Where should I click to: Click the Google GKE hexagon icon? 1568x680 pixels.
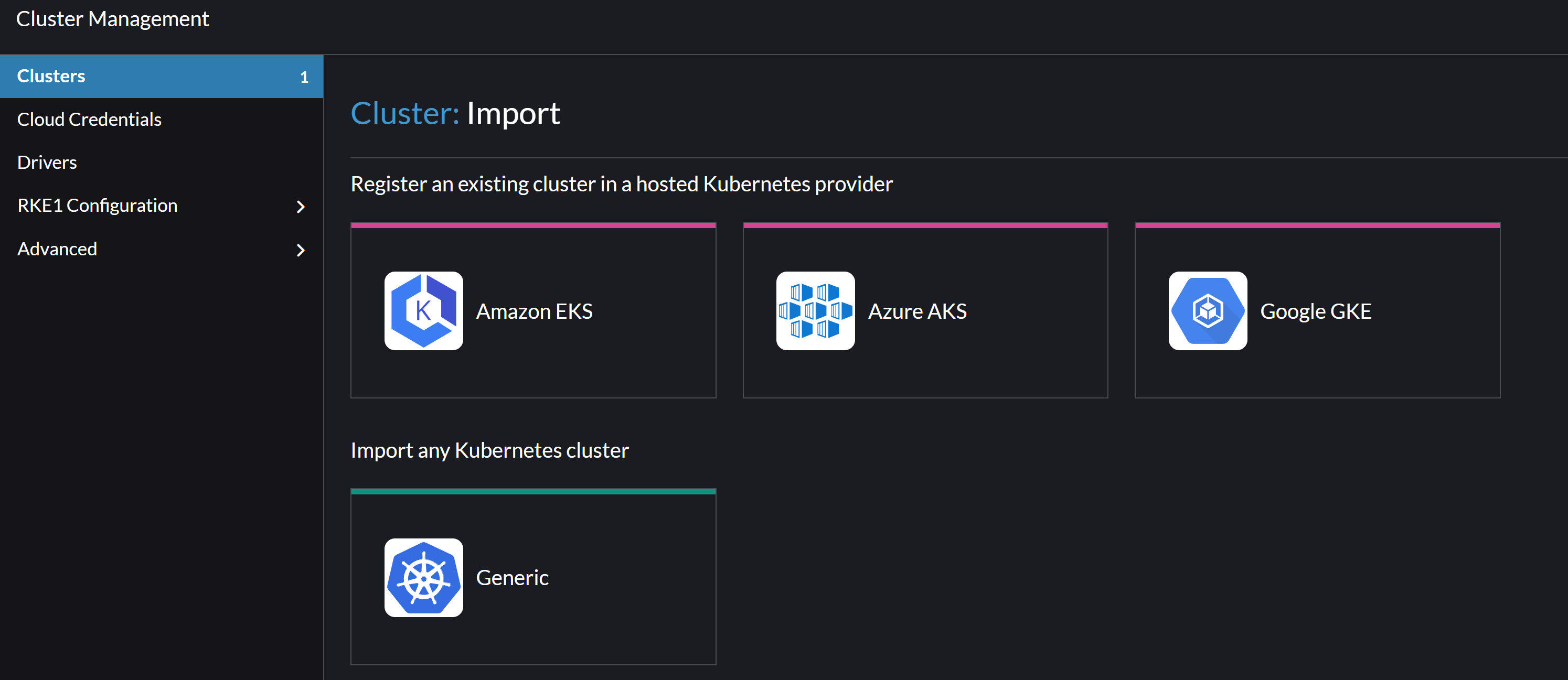tap(1208, 311)
